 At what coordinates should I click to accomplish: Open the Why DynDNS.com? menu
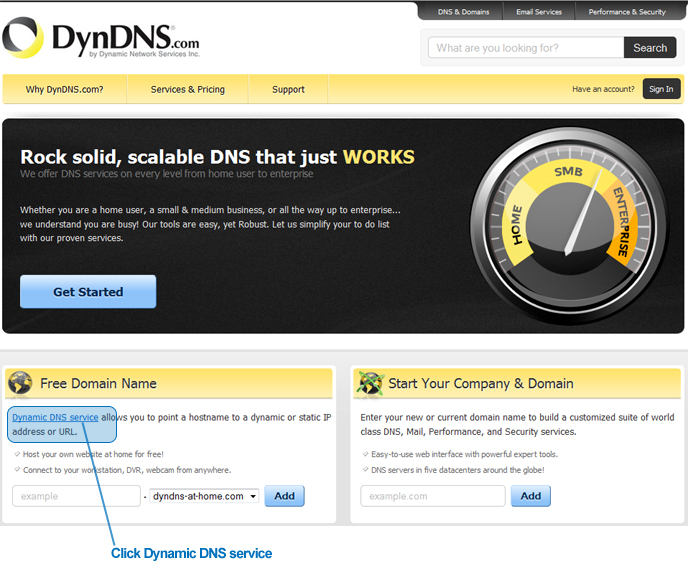point(64,89)
